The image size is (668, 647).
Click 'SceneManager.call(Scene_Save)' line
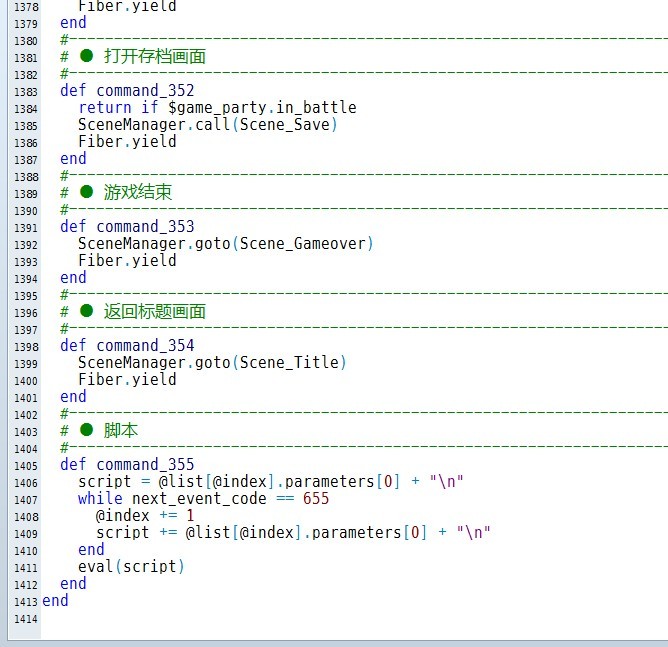click(x=207, y=125)
